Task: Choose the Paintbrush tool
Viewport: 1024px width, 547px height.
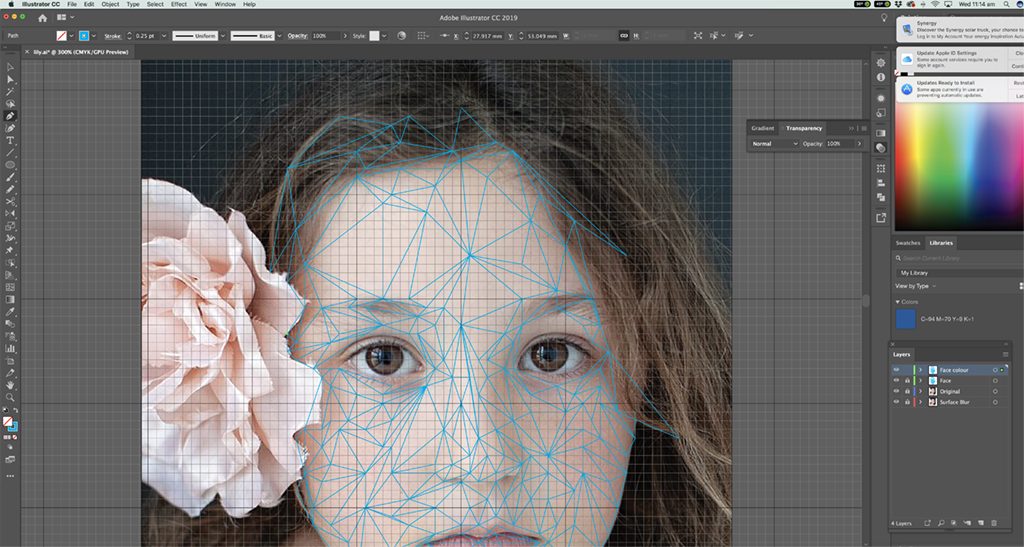Action: pos(10,178)
